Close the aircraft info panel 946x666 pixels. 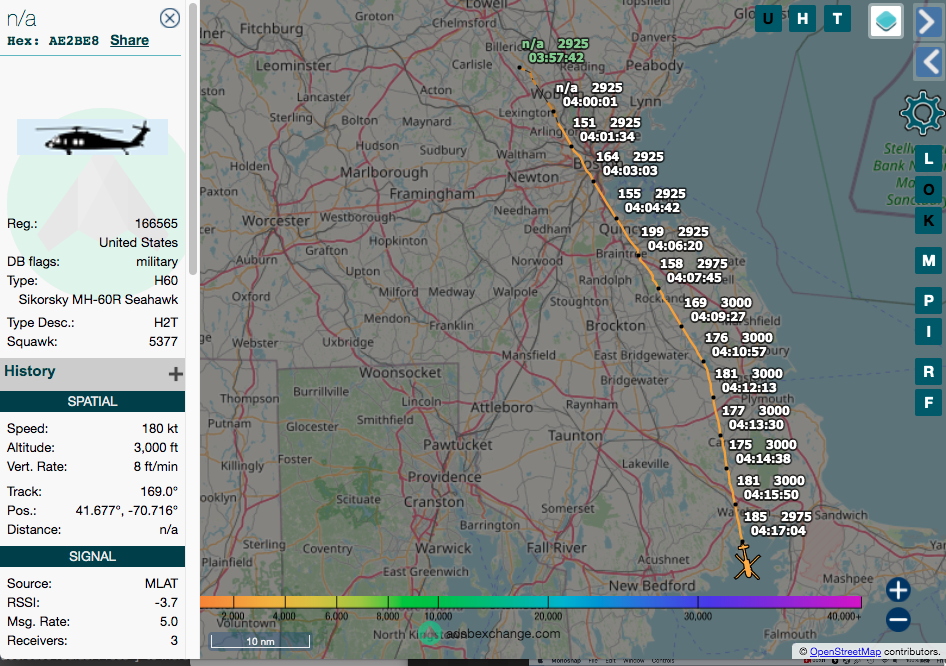[x=170, y=18]
